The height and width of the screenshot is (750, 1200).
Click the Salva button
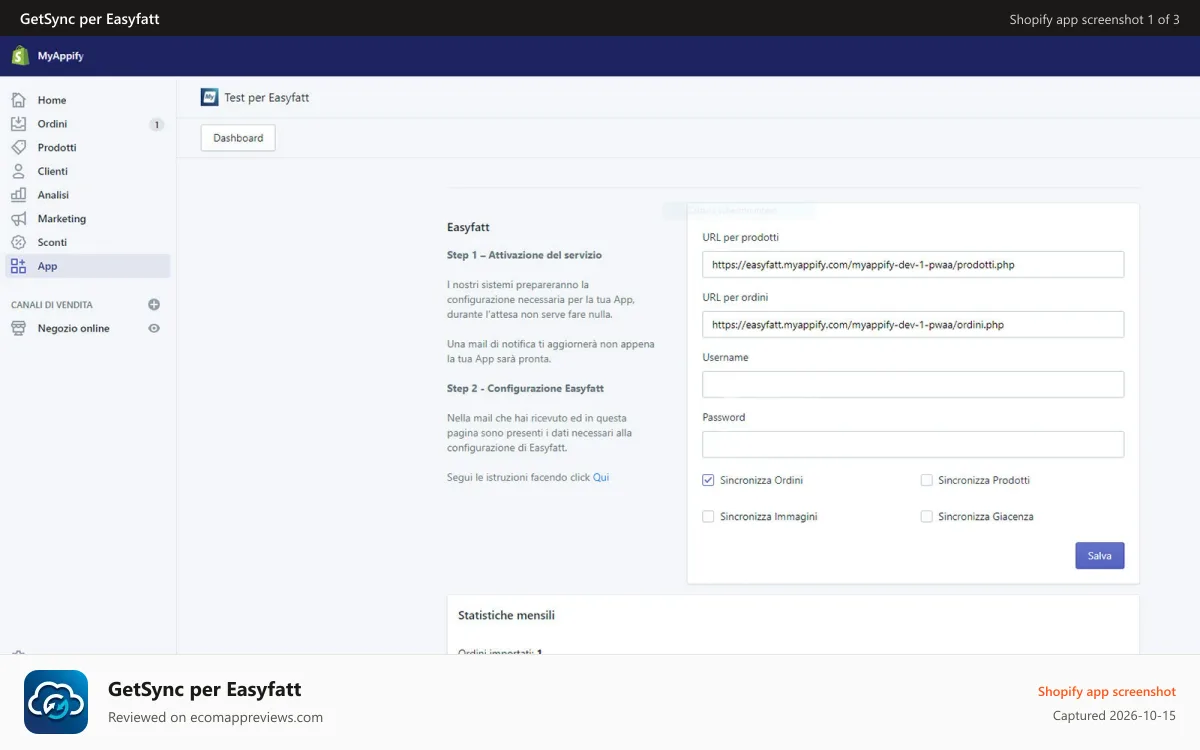[1100, 556]
